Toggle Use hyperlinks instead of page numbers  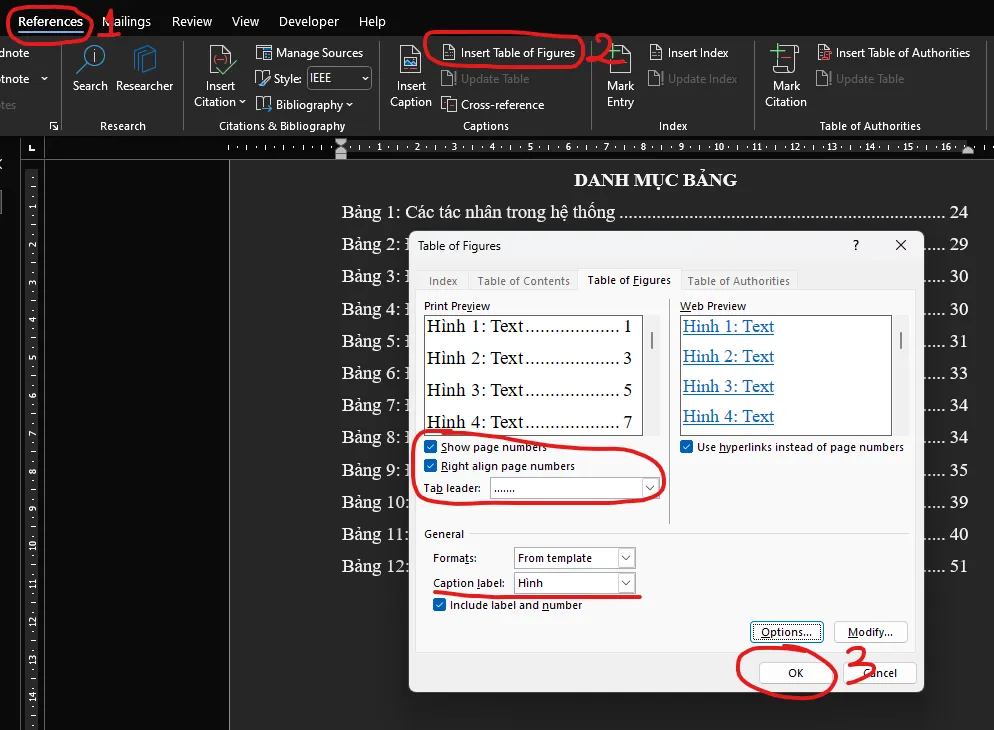[x=686, y=447]
